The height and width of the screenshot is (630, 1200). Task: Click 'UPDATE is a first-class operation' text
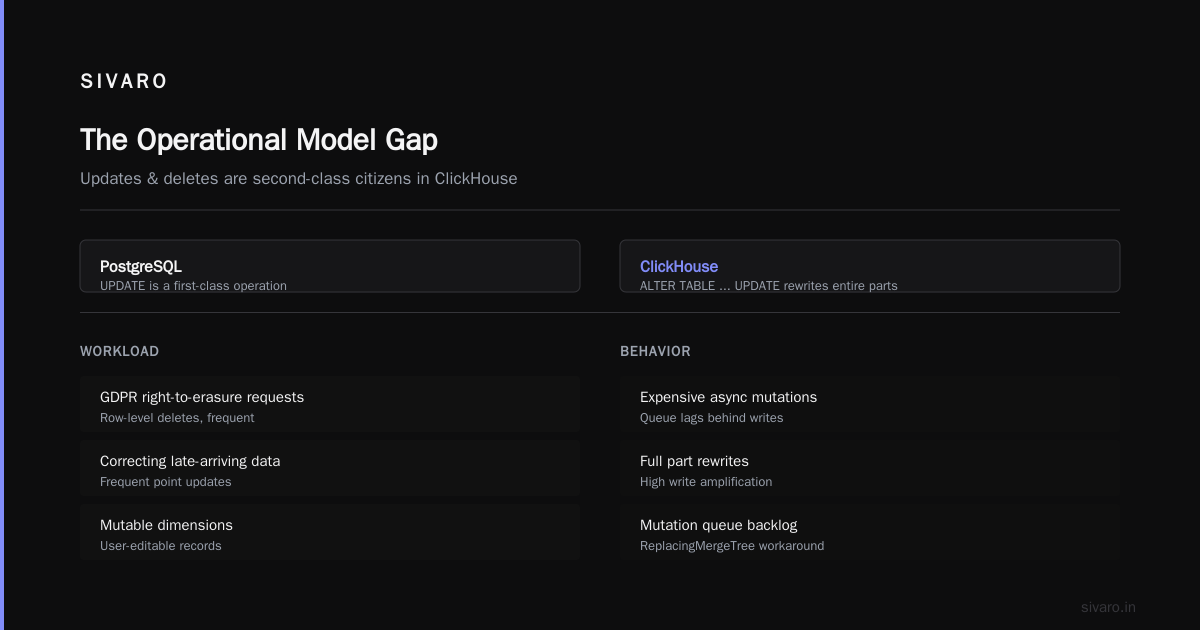point(193,286)
